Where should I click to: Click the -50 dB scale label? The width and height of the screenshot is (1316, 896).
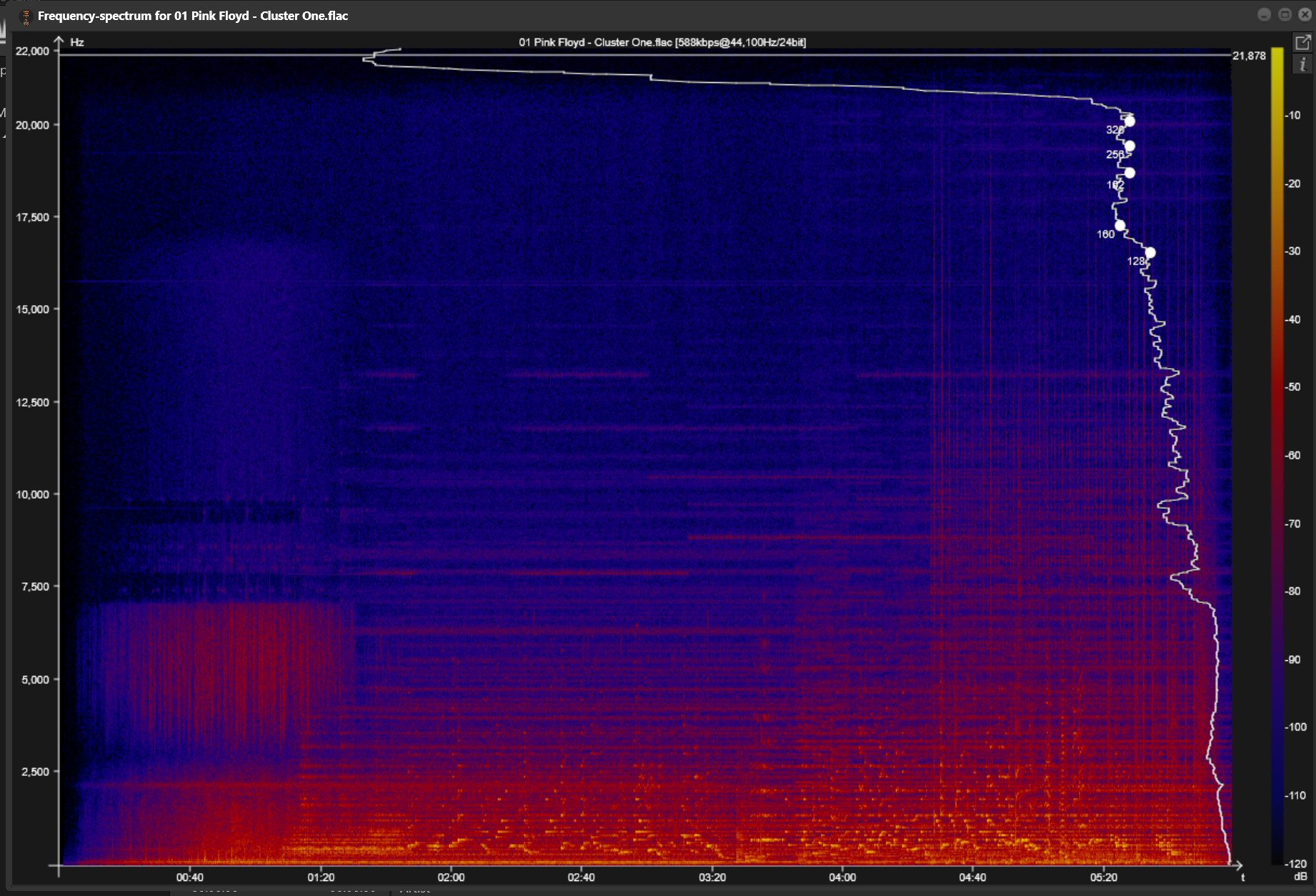pyautogui.click(x=1294, y=387)
